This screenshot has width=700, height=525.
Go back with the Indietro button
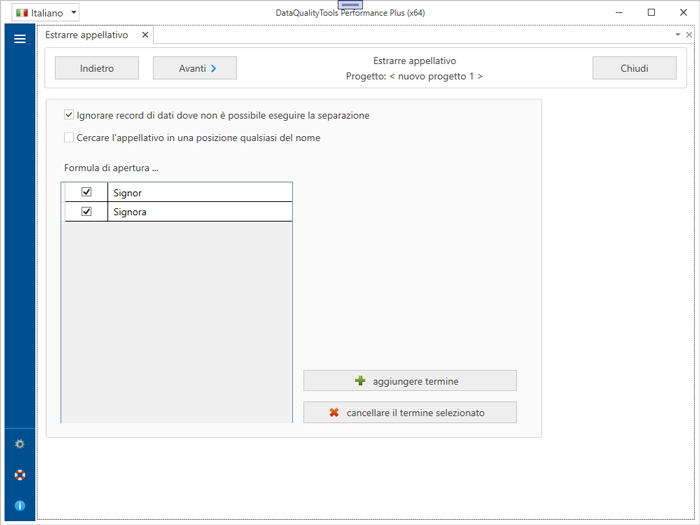coord(97,69)
